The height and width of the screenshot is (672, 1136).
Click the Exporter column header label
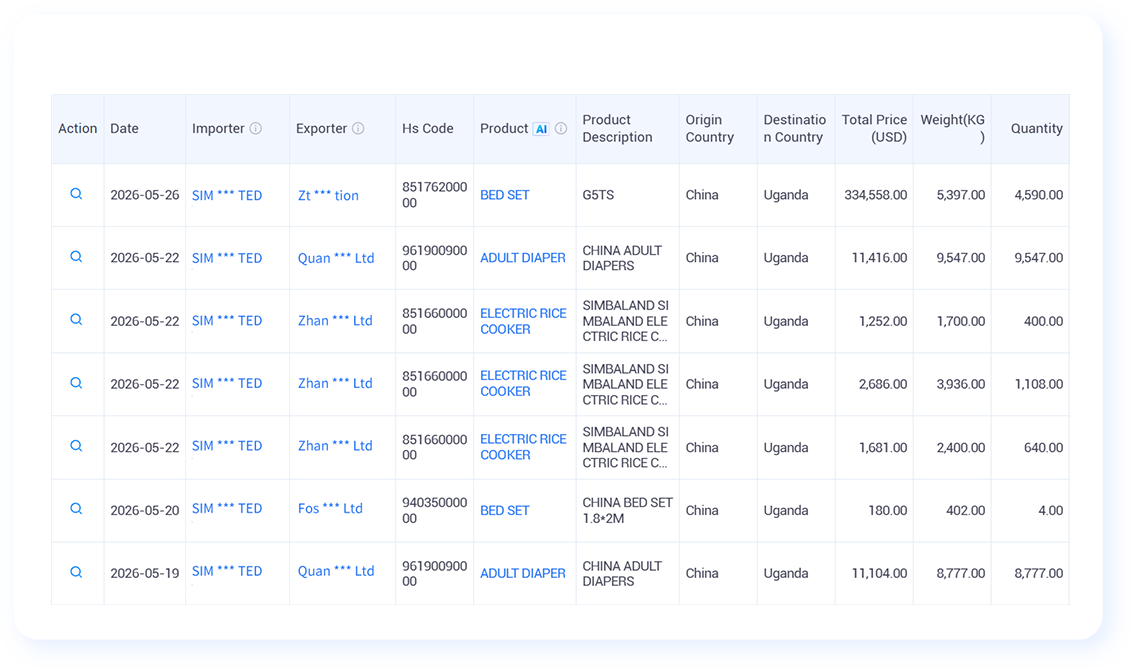point(322,128)
